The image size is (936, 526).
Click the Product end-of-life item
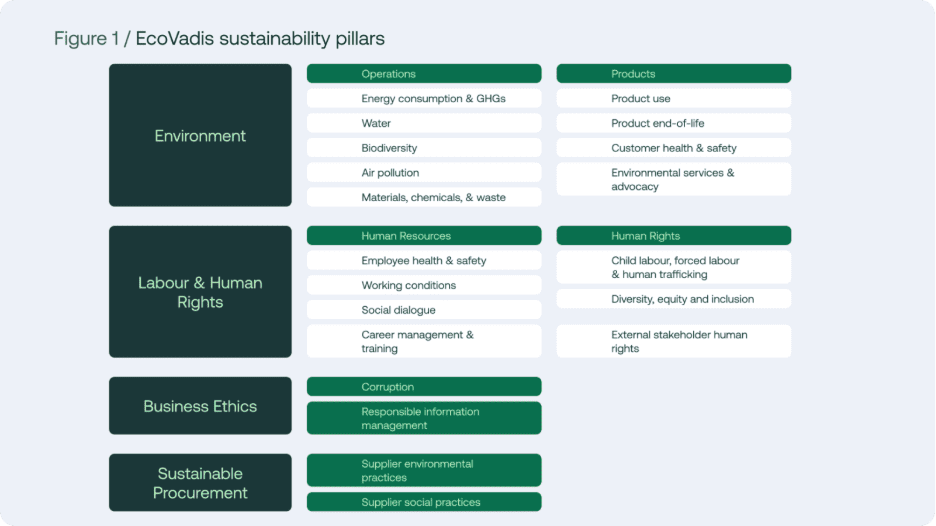pos(673,123)
